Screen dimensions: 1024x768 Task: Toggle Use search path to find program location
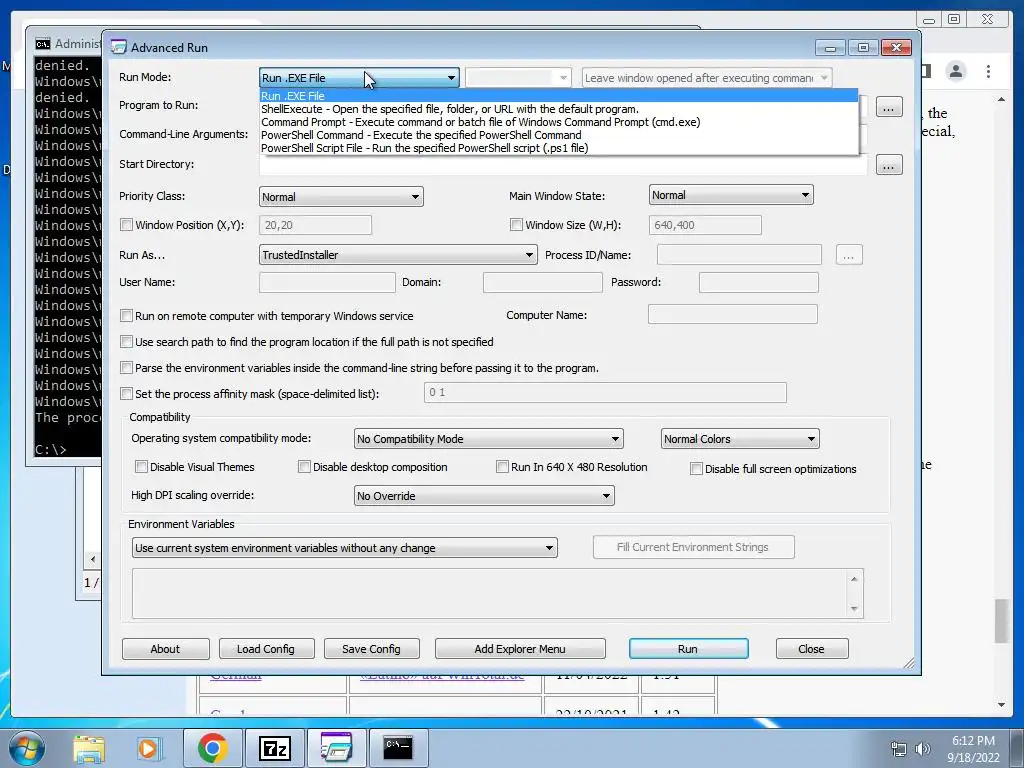click(x=127, y=342)
